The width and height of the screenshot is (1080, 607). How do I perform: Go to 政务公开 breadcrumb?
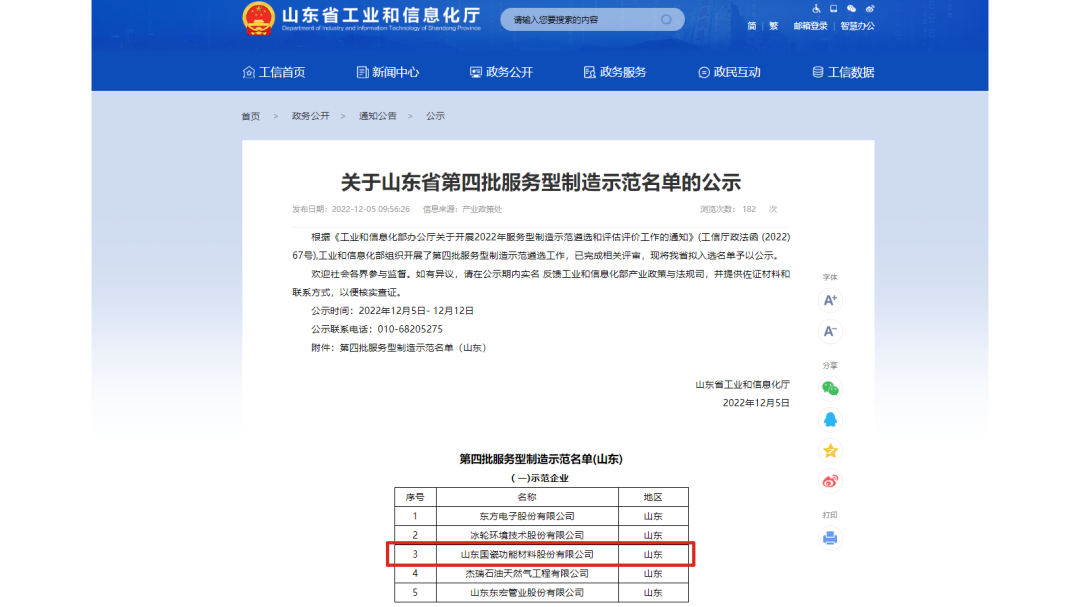pyautogui.click(x=311, y=116)
